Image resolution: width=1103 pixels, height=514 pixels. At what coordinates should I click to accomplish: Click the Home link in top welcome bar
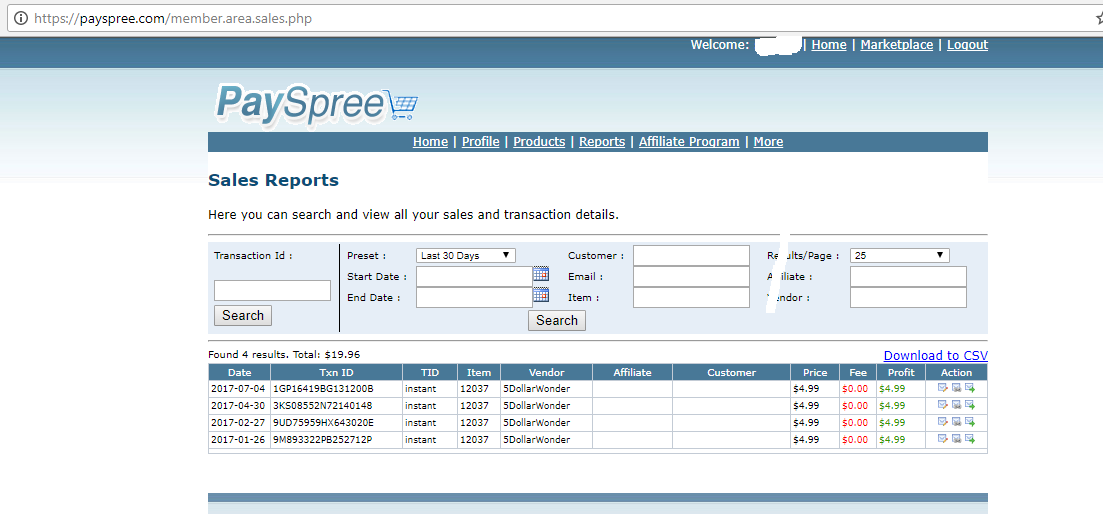829,45
